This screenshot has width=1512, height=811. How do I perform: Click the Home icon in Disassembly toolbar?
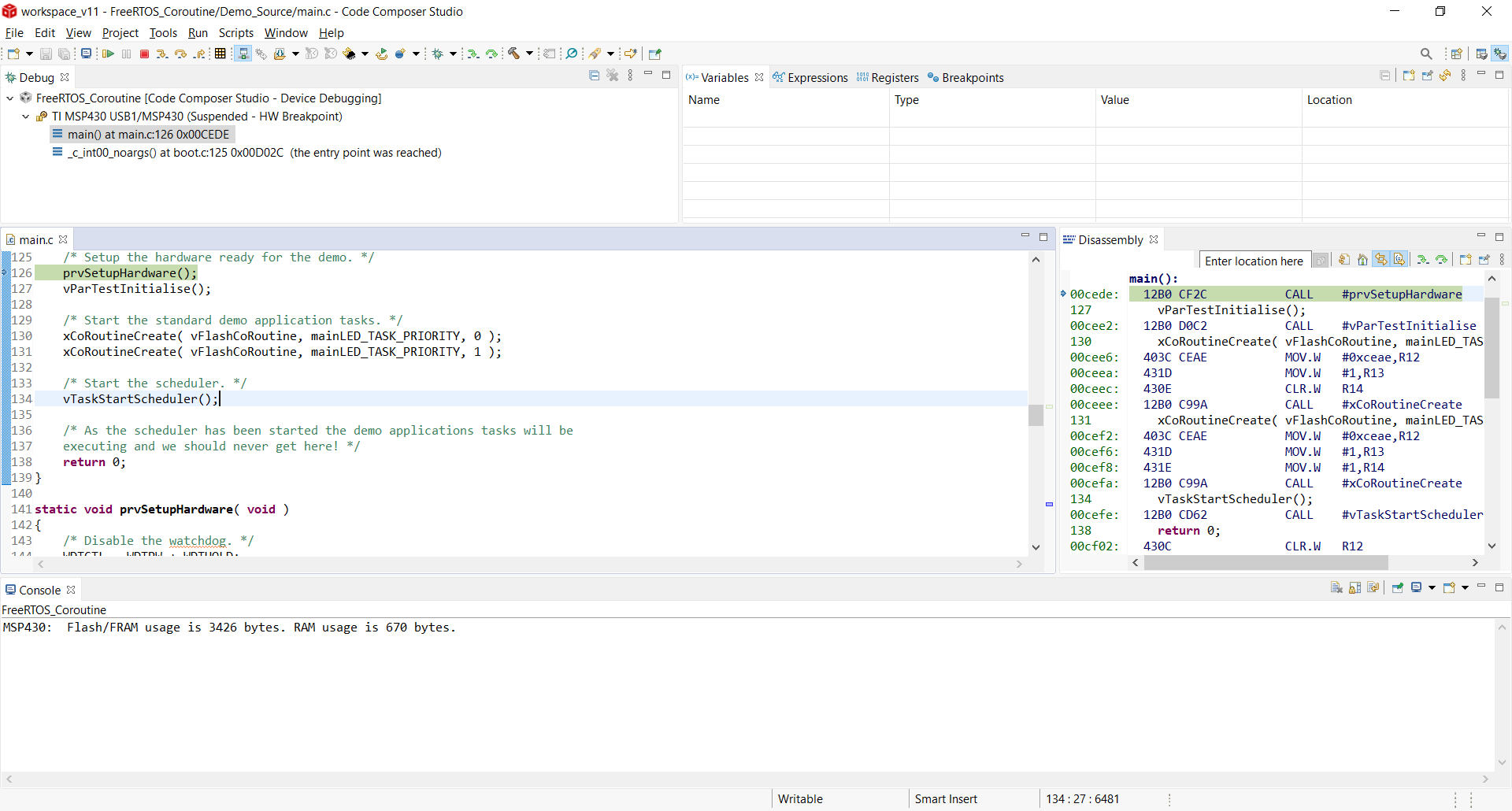pyautogui.click(x=1362, y=260)
